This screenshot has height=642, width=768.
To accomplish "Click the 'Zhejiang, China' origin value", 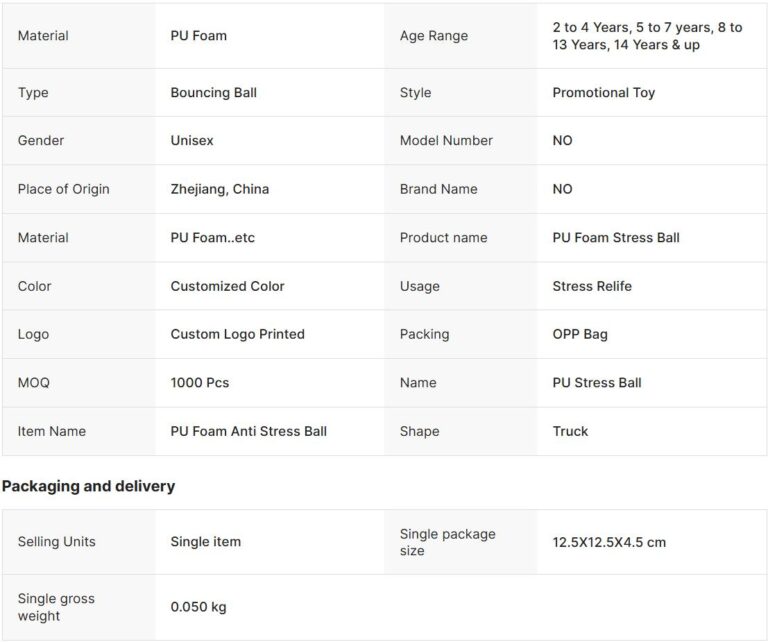I will 219,189.
